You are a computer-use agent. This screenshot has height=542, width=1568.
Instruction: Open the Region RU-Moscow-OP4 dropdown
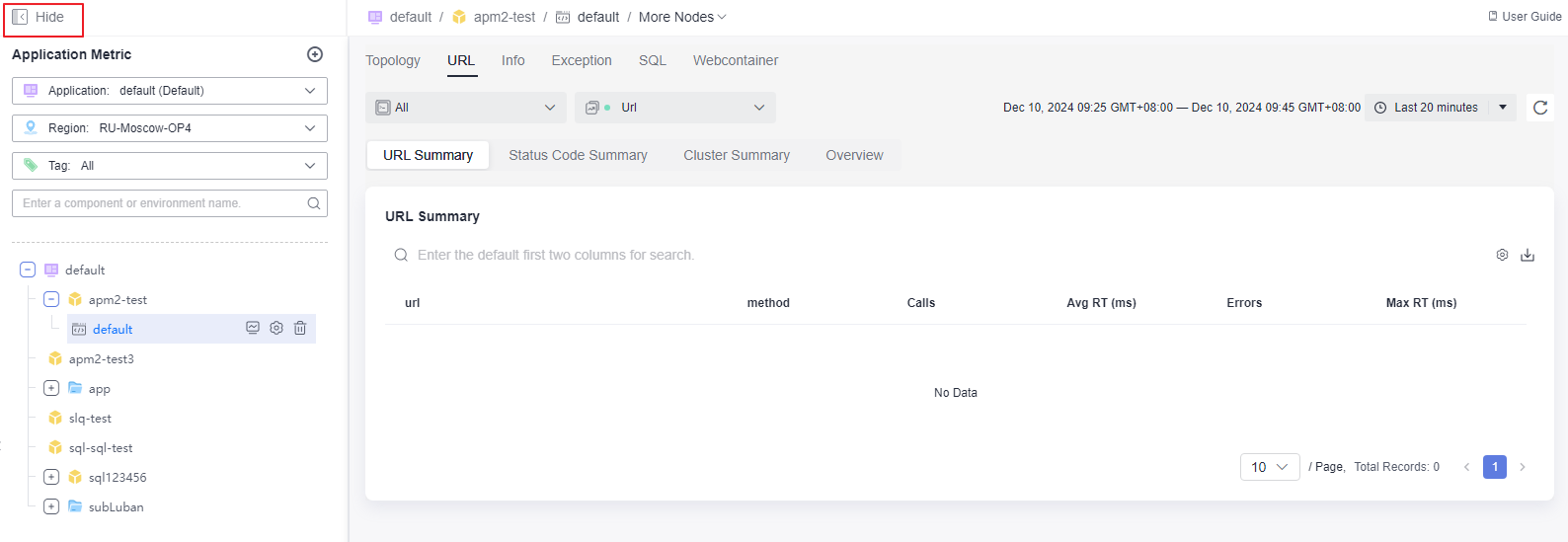point(170,128)
